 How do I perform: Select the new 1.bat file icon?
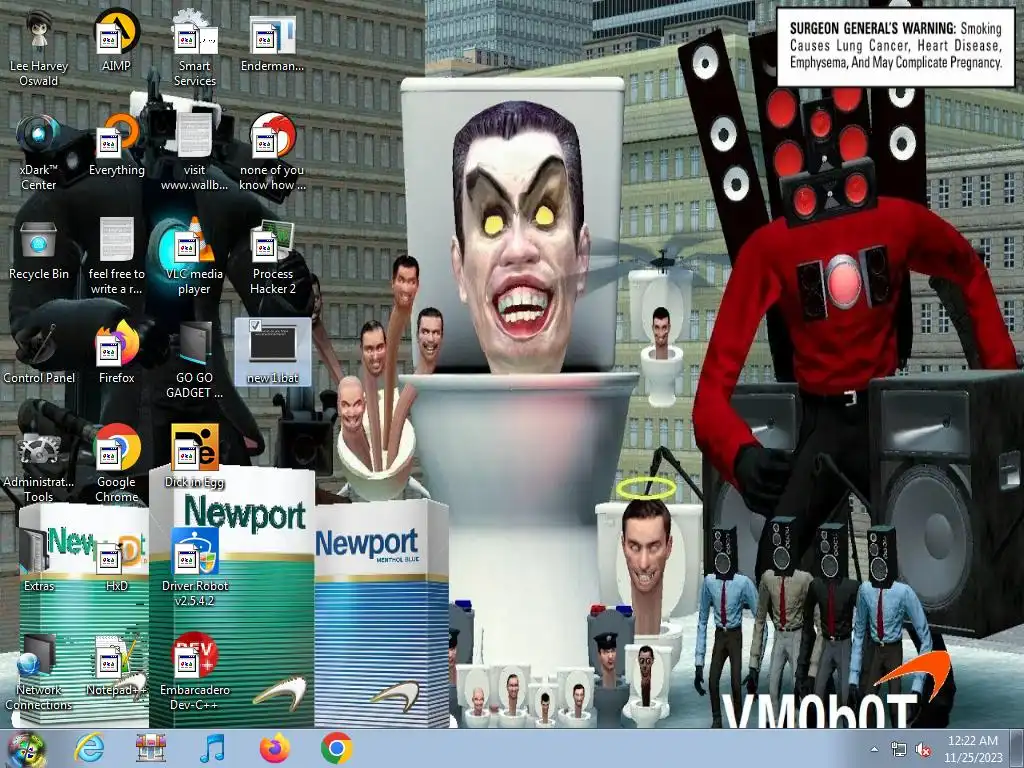pos(272,352)
